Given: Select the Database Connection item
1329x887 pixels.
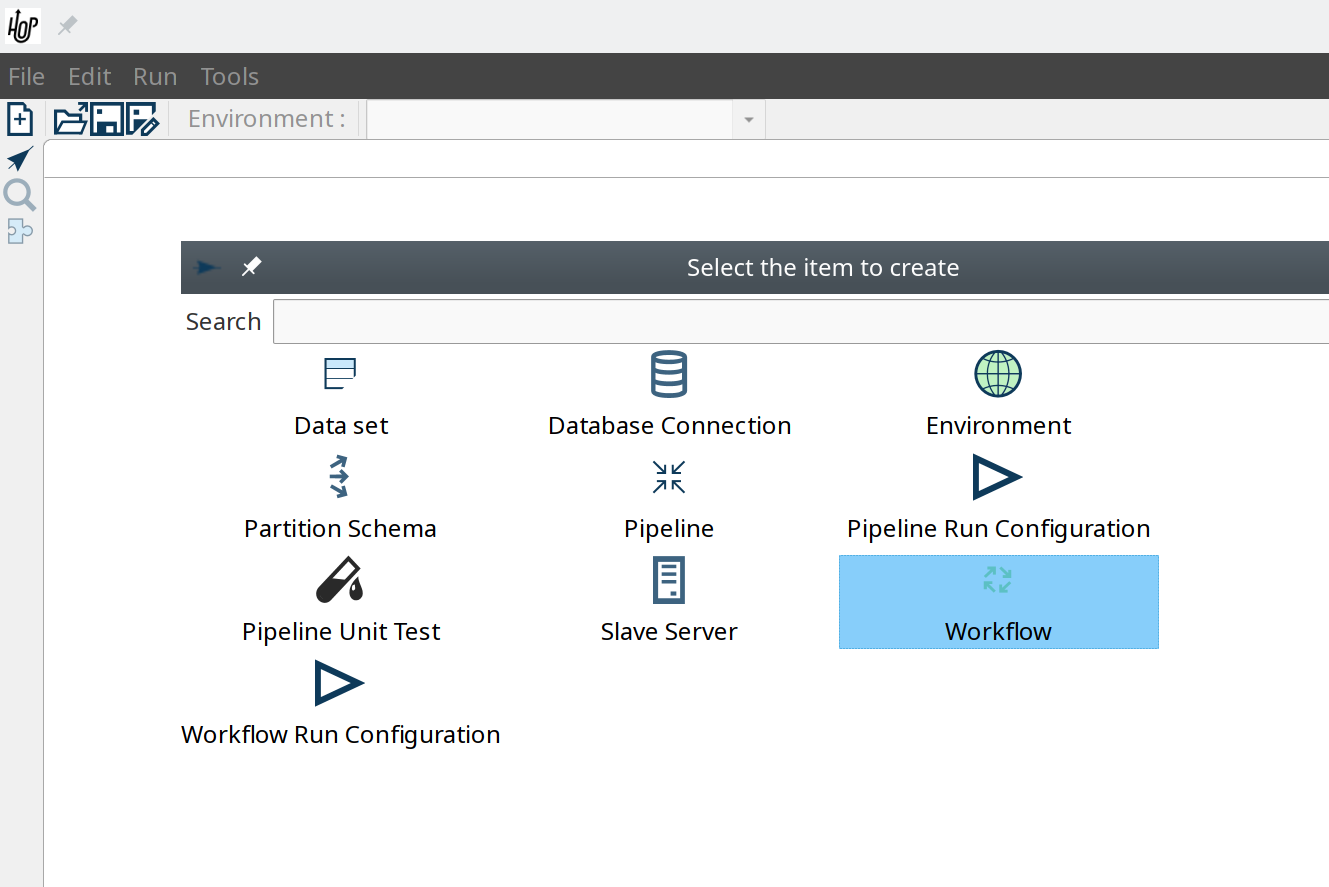Looking at the screenshot, I should point(669,394).
